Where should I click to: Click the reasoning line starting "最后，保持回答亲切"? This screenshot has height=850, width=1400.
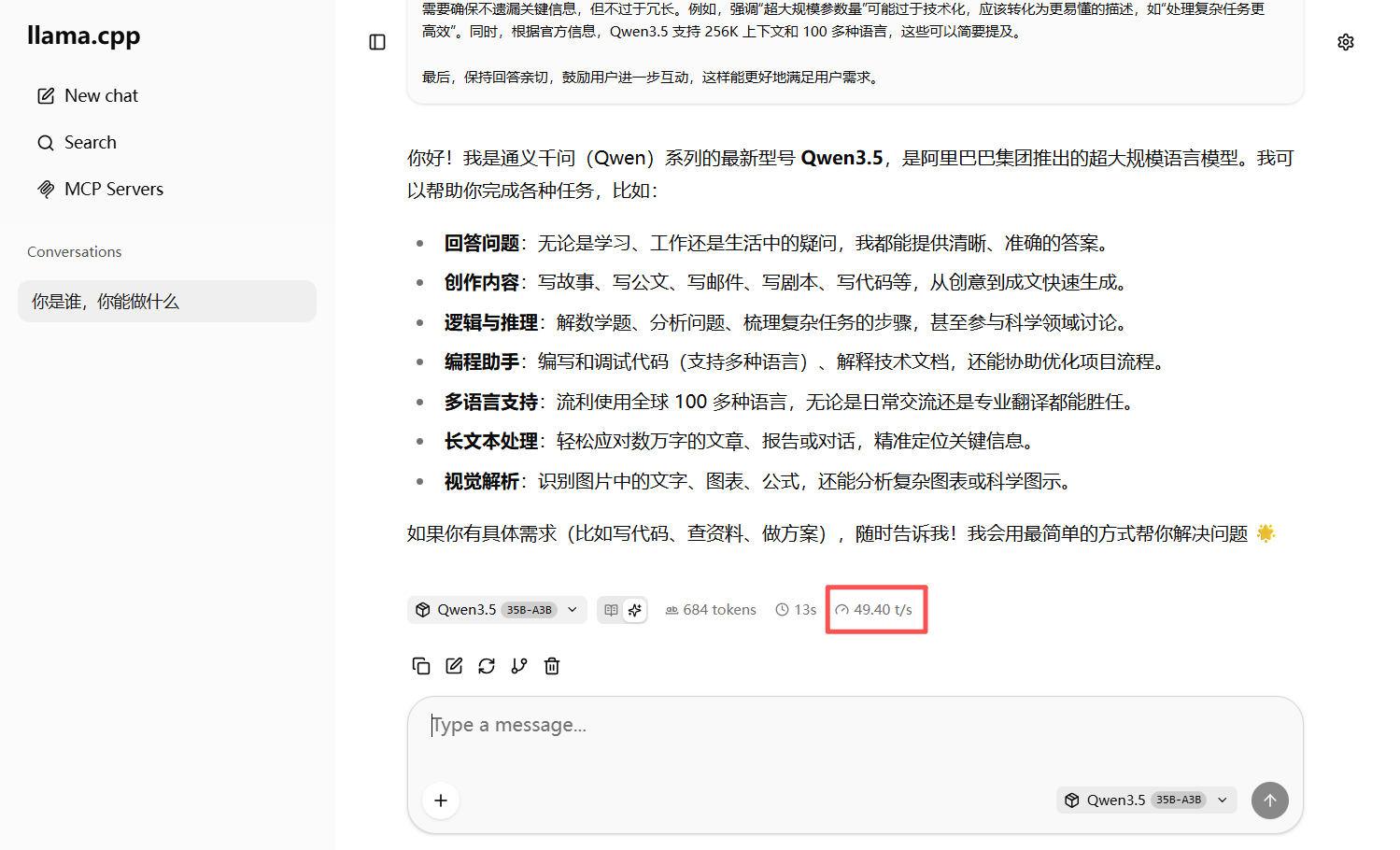652,78
